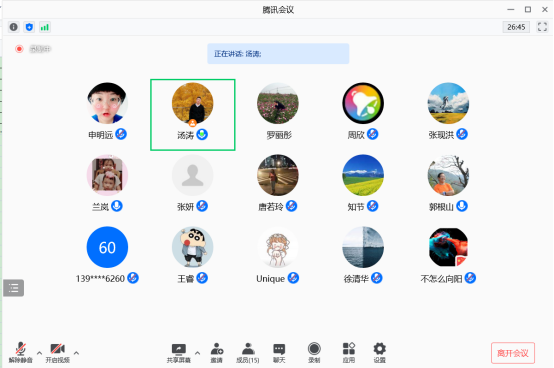554x368 pixels.
Task: Open the side list panel button
Action: click(x=13, y=288)
